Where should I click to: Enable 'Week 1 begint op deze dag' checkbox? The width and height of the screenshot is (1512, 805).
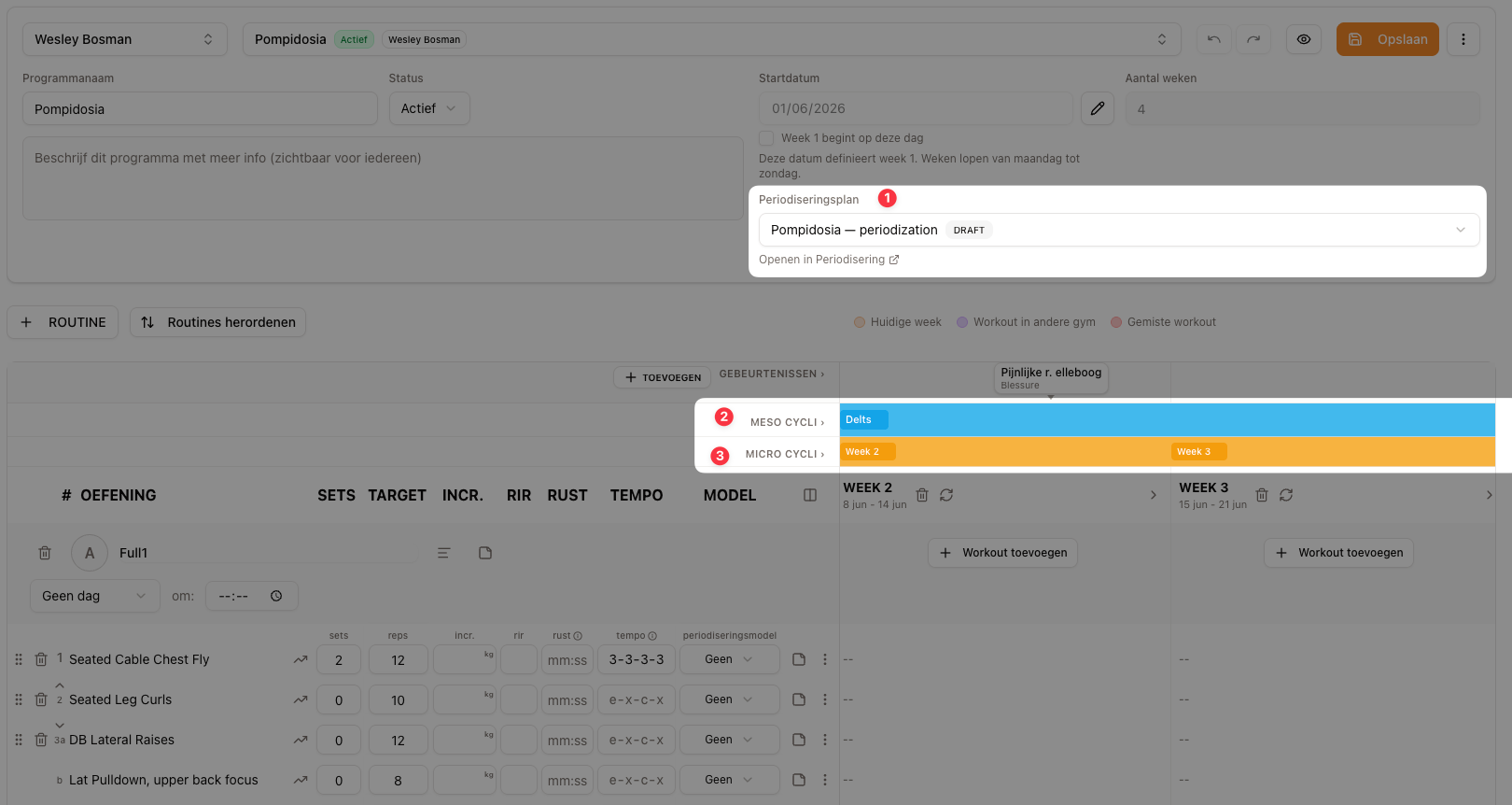pyautogui.click(x=766, y=138)
